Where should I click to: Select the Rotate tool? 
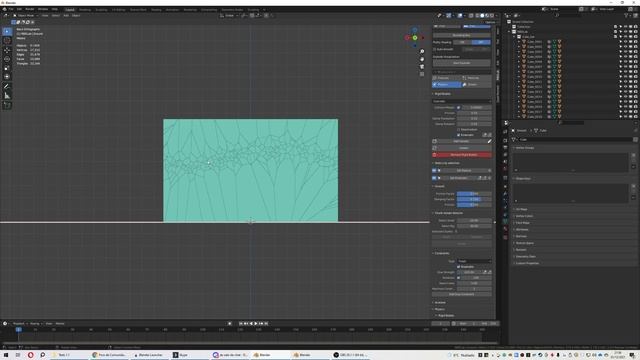[7, 59]
